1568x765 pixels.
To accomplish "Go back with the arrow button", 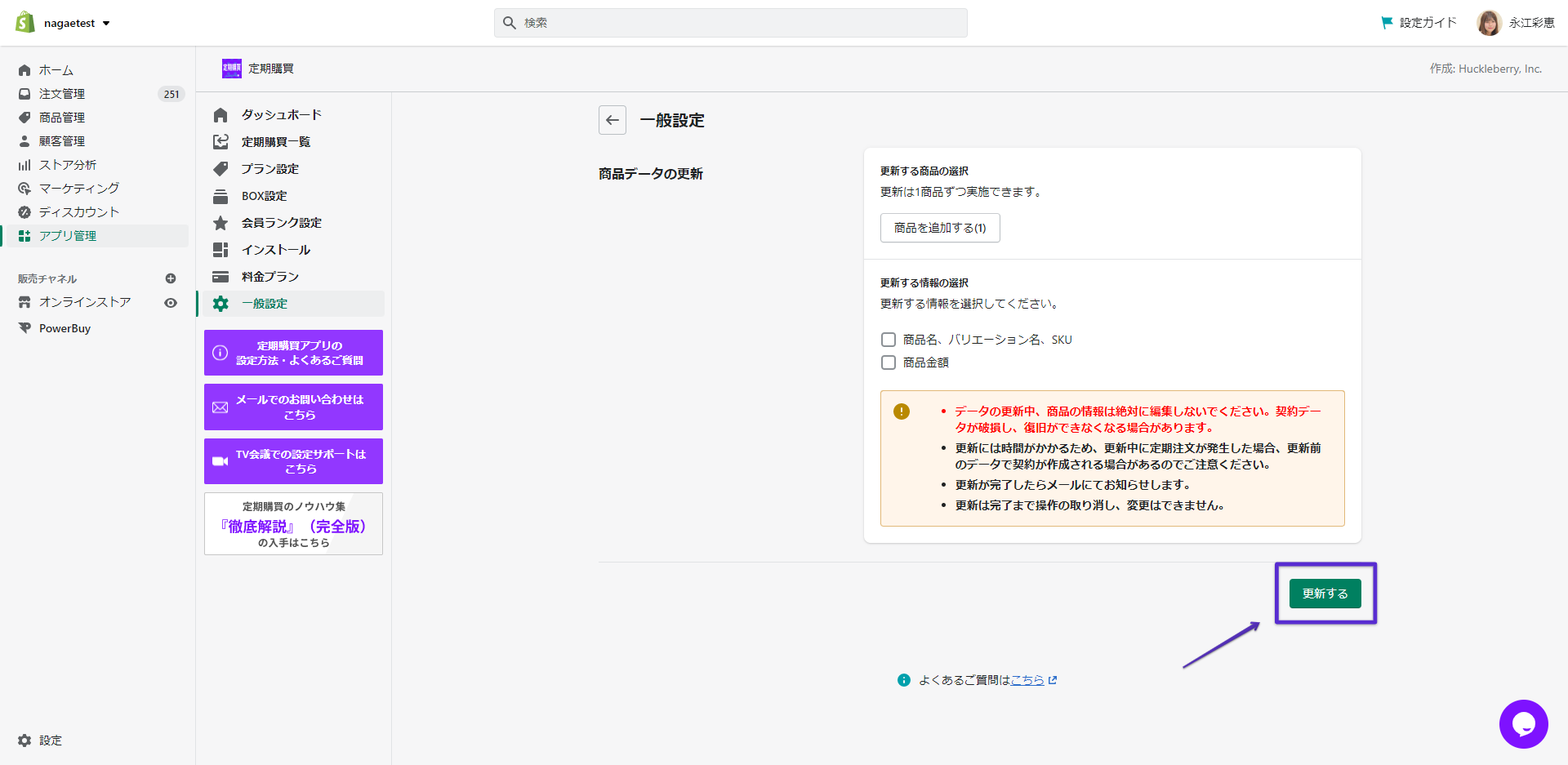I will [612, 120].
